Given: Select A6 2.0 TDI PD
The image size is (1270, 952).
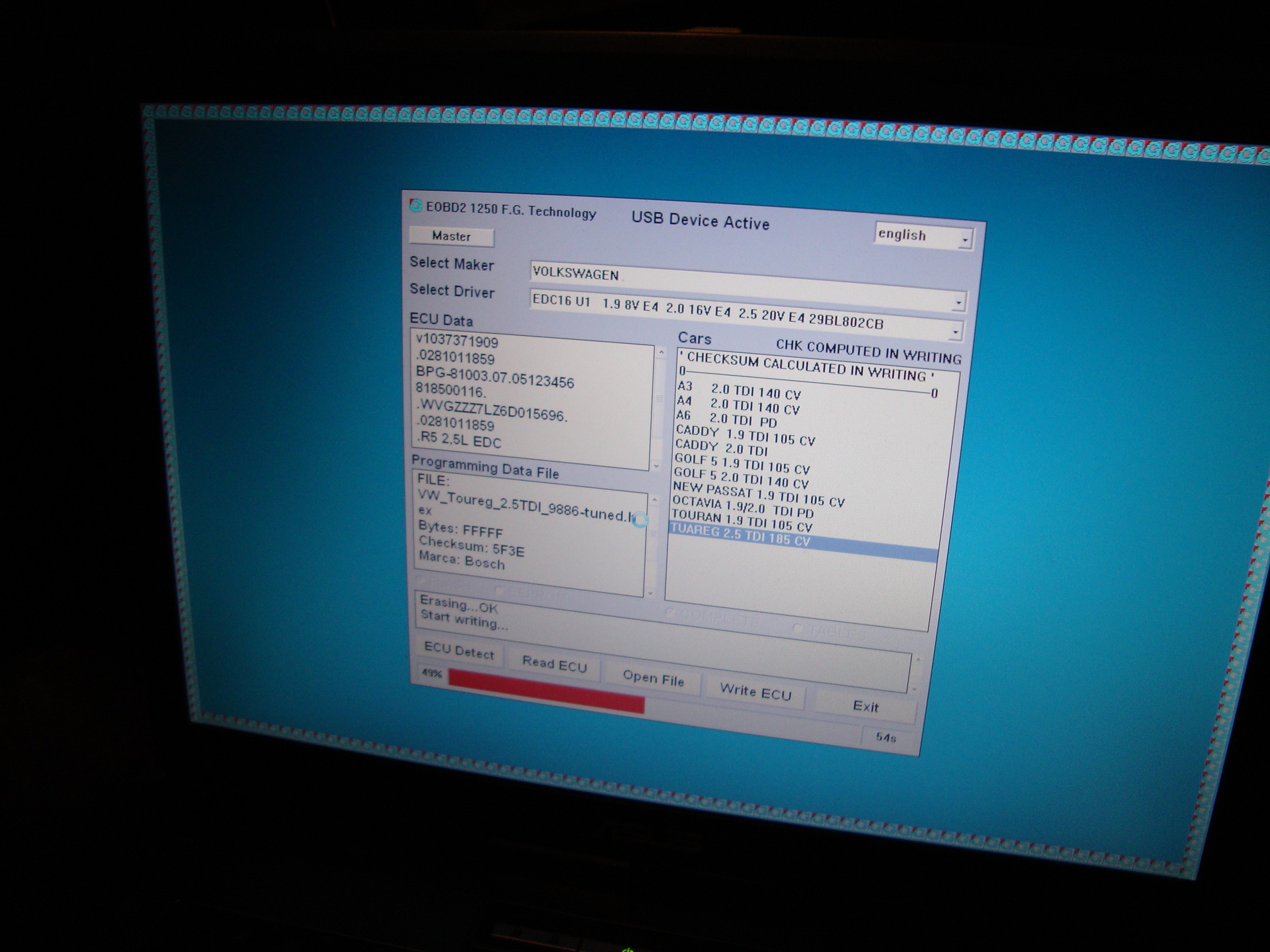Looking at the screenshot, I should pyautogui.click(x=726, y=418).
